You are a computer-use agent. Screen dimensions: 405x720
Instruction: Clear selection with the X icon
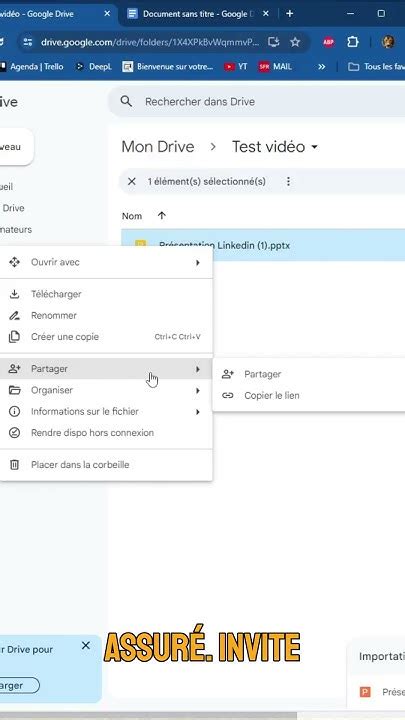tap(132, 181)
